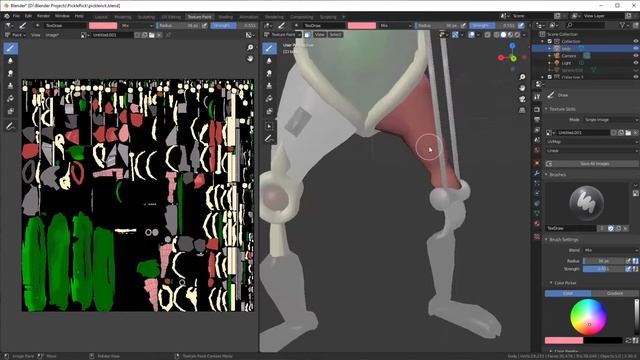Select the Draw brush tool in image editor
The width and height of the screenshot is (640, 360).
point(10,49)
